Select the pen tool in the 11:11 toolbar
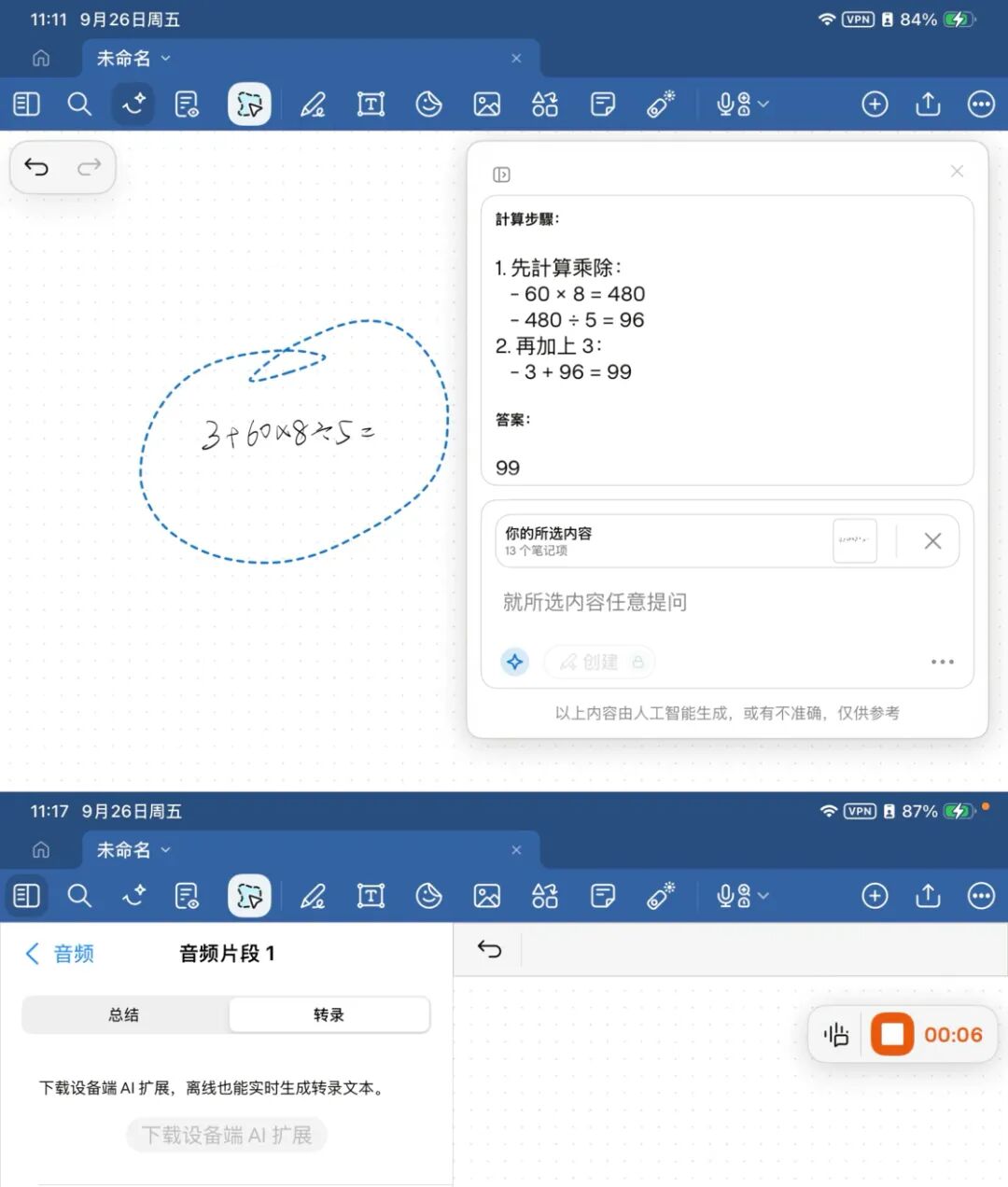The image size is (1008, 1187). [x=312, y=104]
